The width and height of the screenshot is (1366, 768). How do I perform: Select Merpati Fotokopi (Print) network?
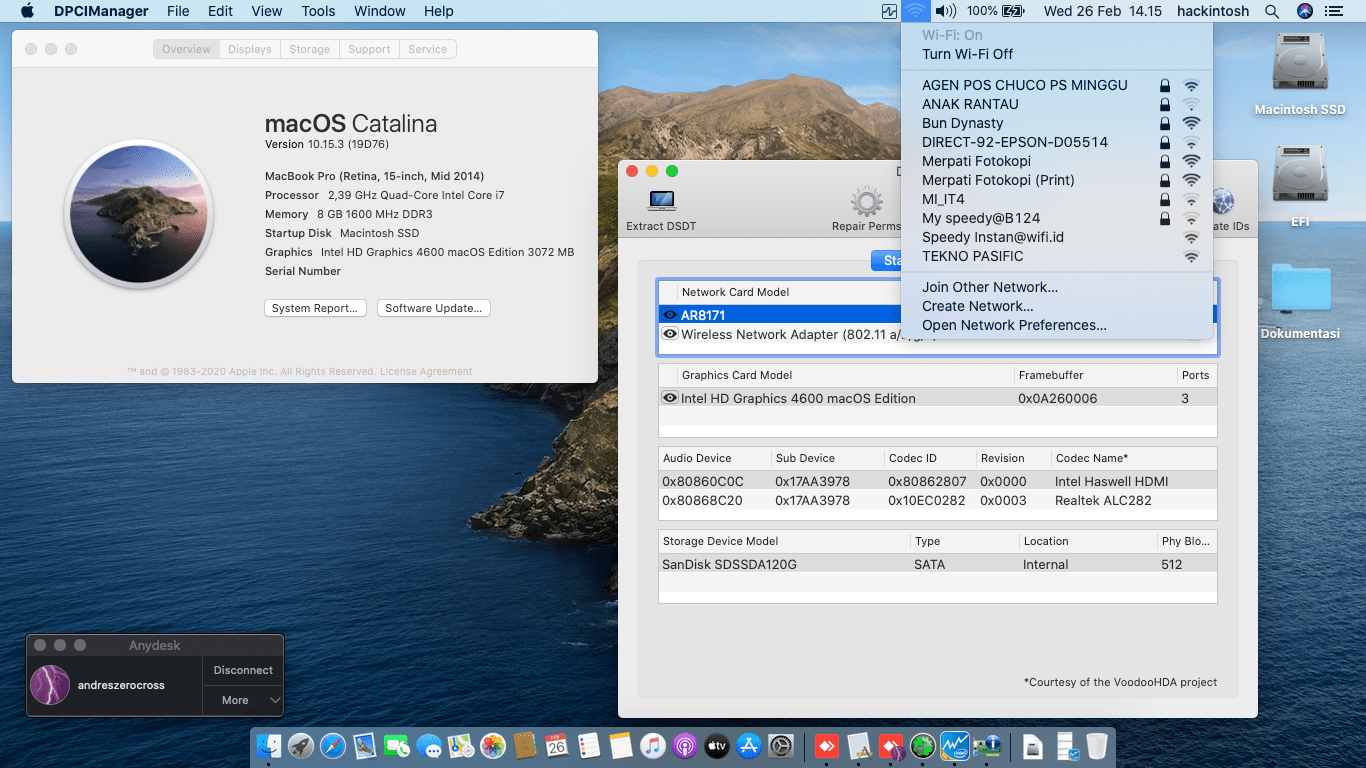coord(1056,180)
